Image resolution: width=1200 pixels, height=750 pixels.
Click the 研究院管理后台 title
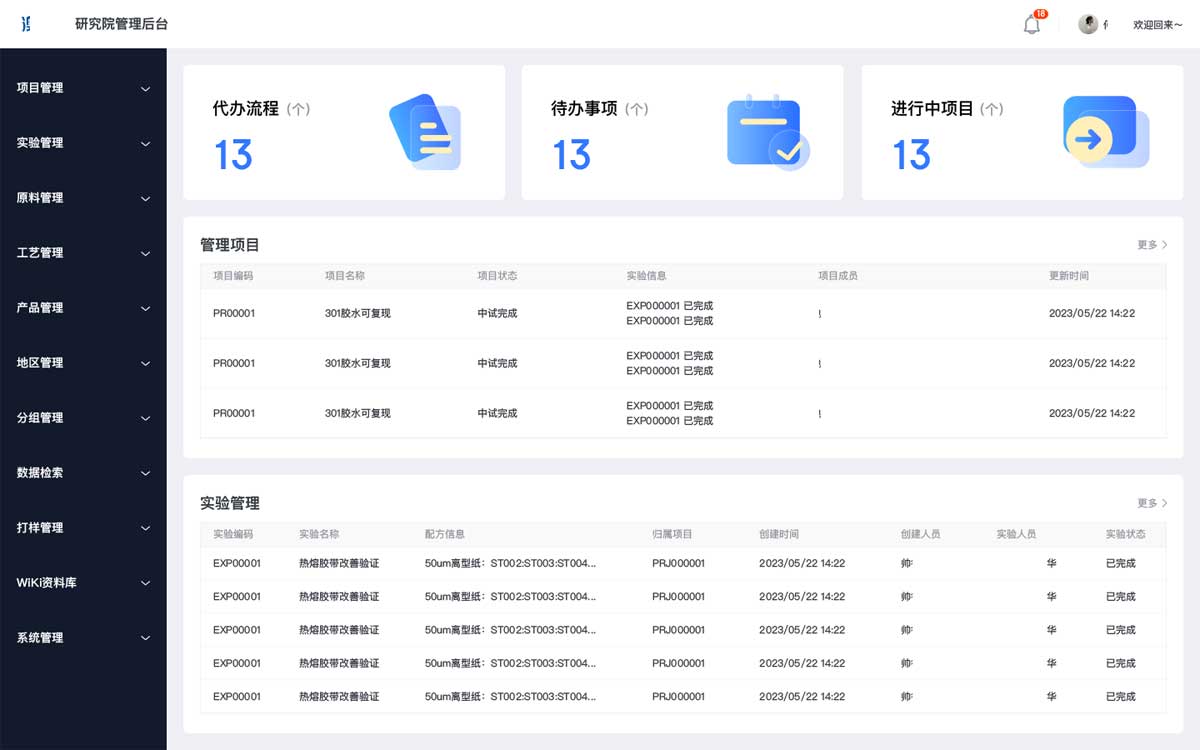pyautogui.click(x=121, y=24)
